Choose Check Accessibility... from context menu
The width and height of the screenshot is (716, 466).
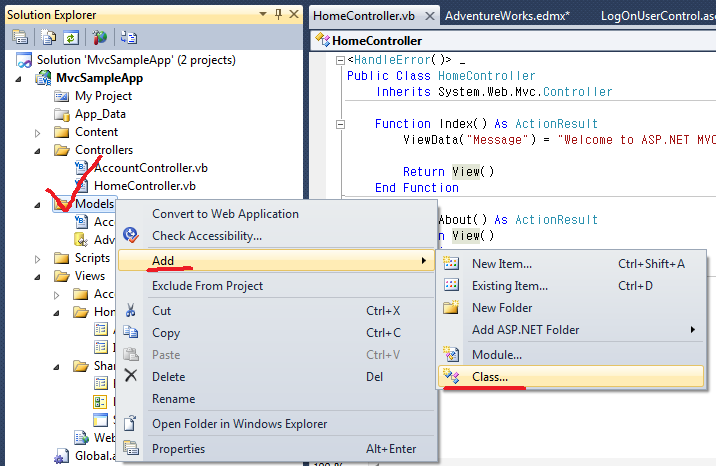[276, 236]
